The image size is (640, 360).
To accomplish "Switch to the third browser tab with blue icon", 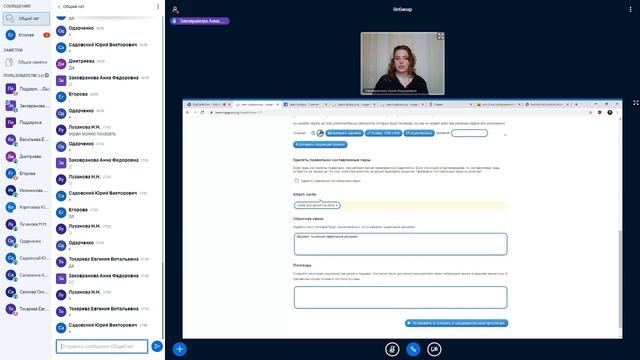I will pos(305,104).
